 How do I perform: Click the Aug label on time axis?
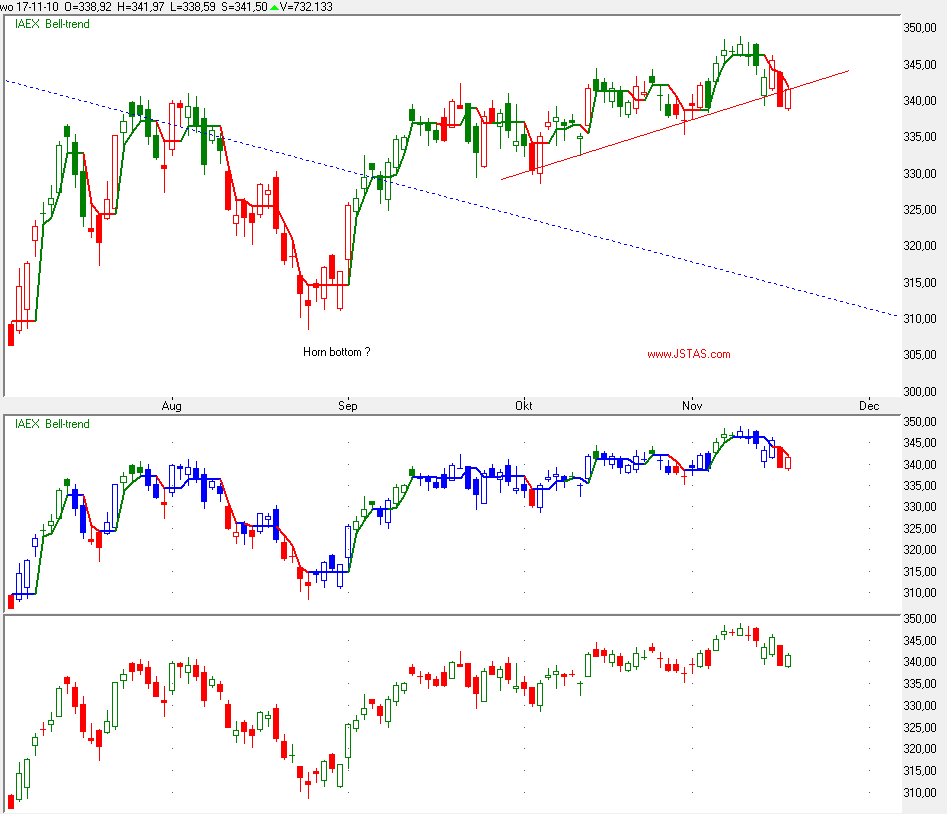(172, 406)
